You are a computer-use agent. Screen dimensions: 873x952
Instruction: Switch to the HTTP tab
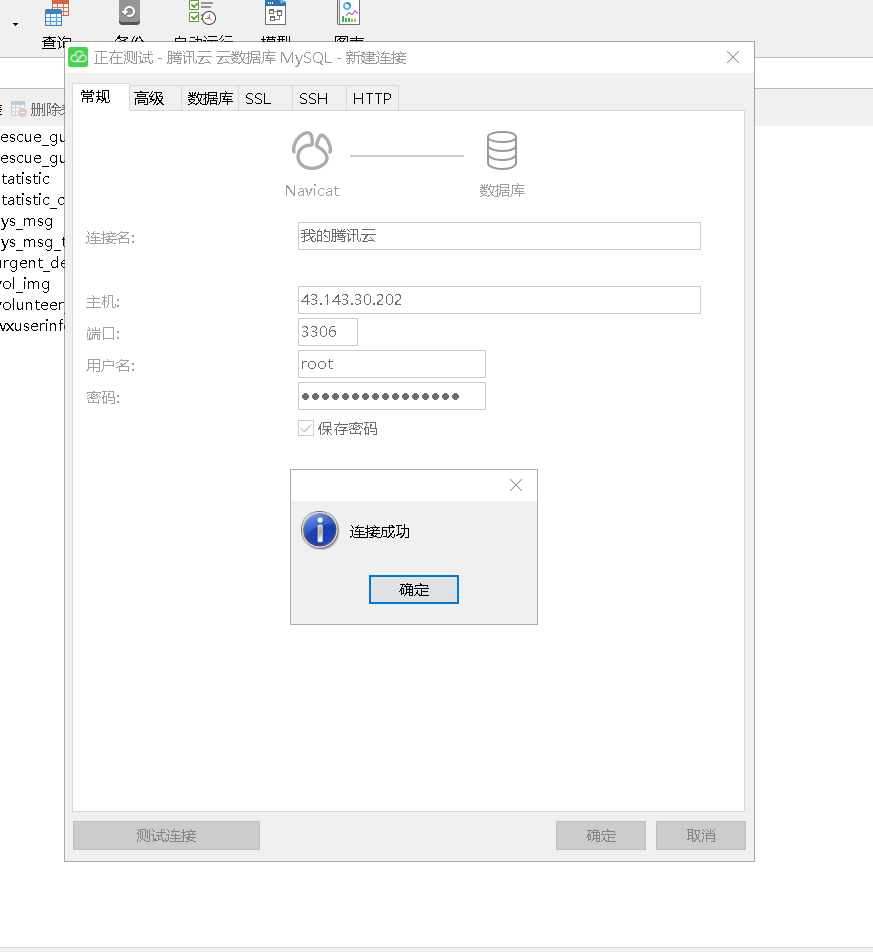click(372, 98)
